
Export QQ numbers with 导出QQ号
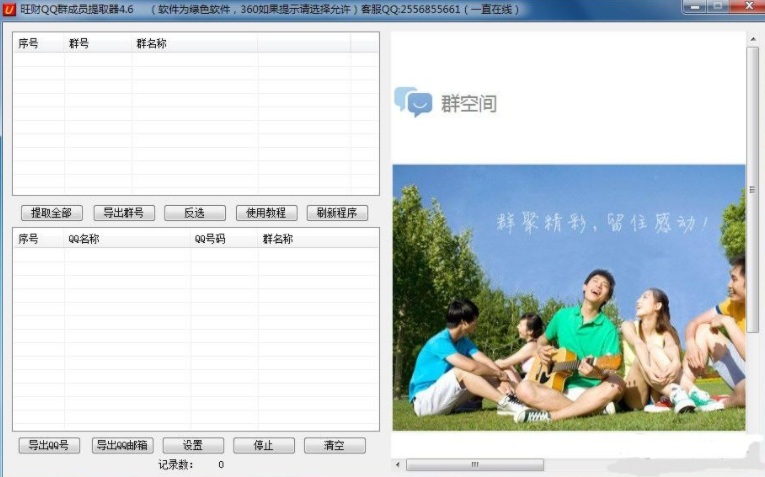49,445
